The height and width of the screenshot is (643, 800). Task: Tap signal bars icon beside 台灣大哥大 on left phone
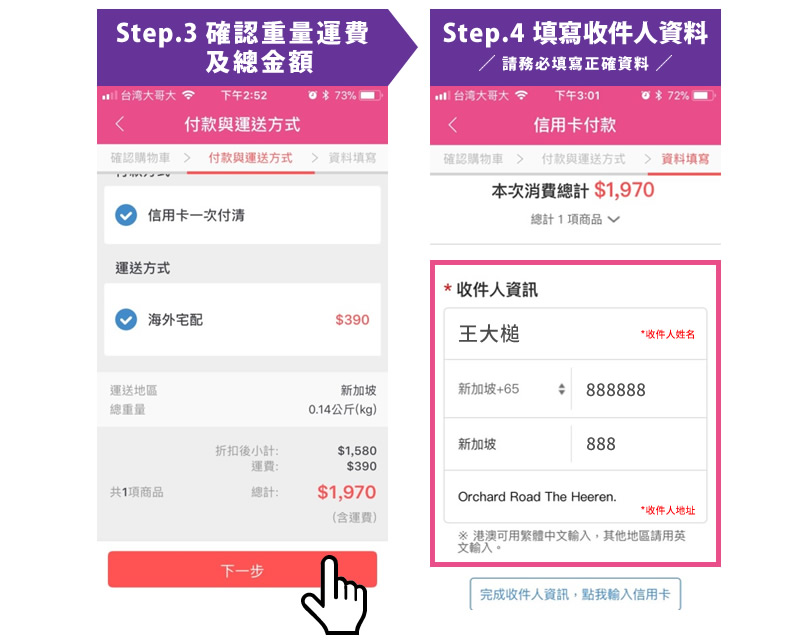[109, 95]
